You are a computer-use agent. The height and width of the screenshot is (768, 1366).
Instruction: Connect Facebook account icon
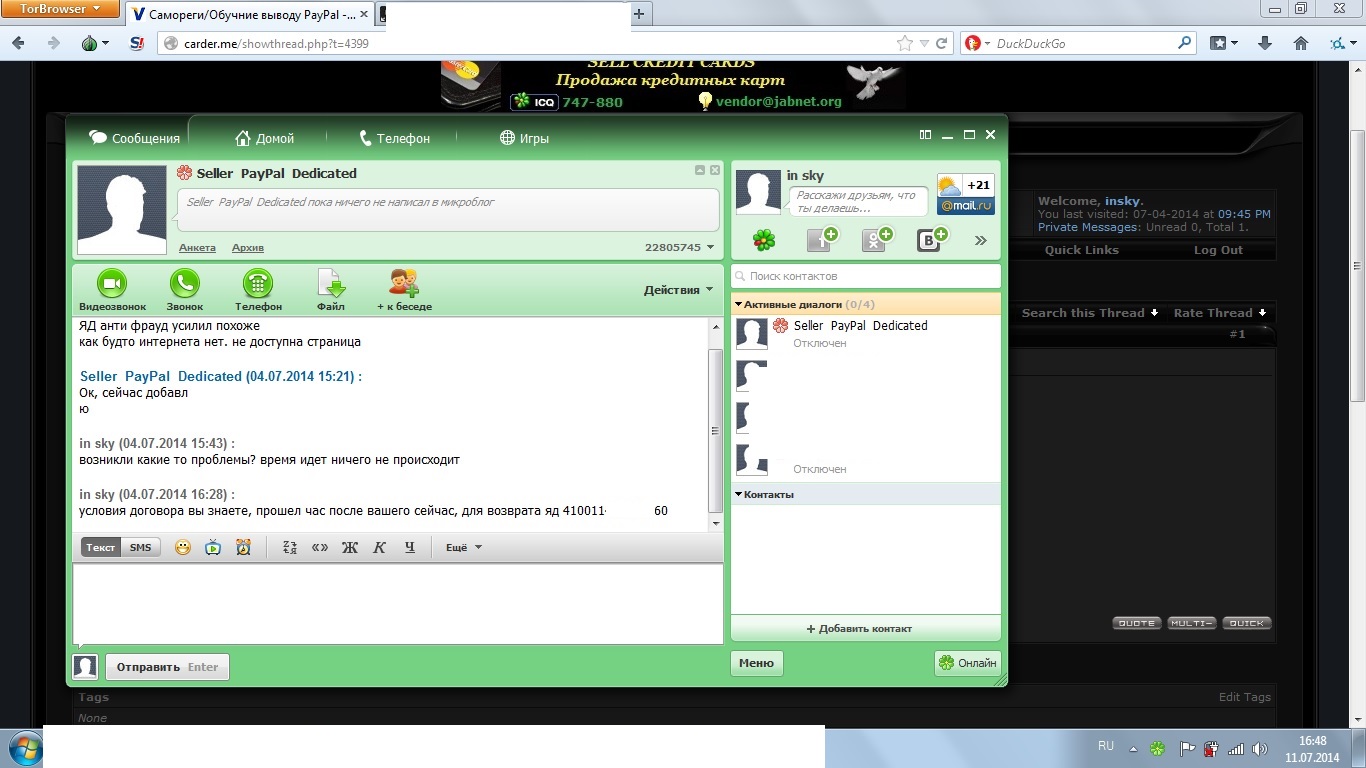822,240
